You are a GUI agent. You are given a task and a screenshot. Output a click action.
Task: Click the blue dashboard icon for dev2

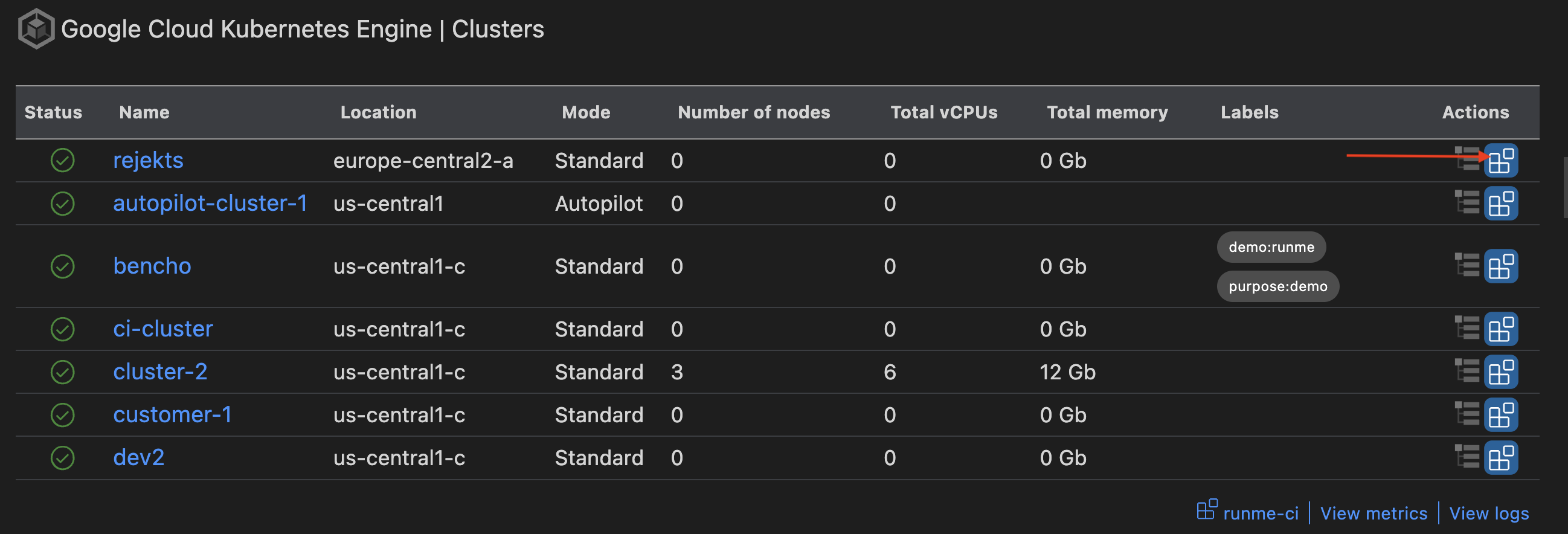point(1500,458)
